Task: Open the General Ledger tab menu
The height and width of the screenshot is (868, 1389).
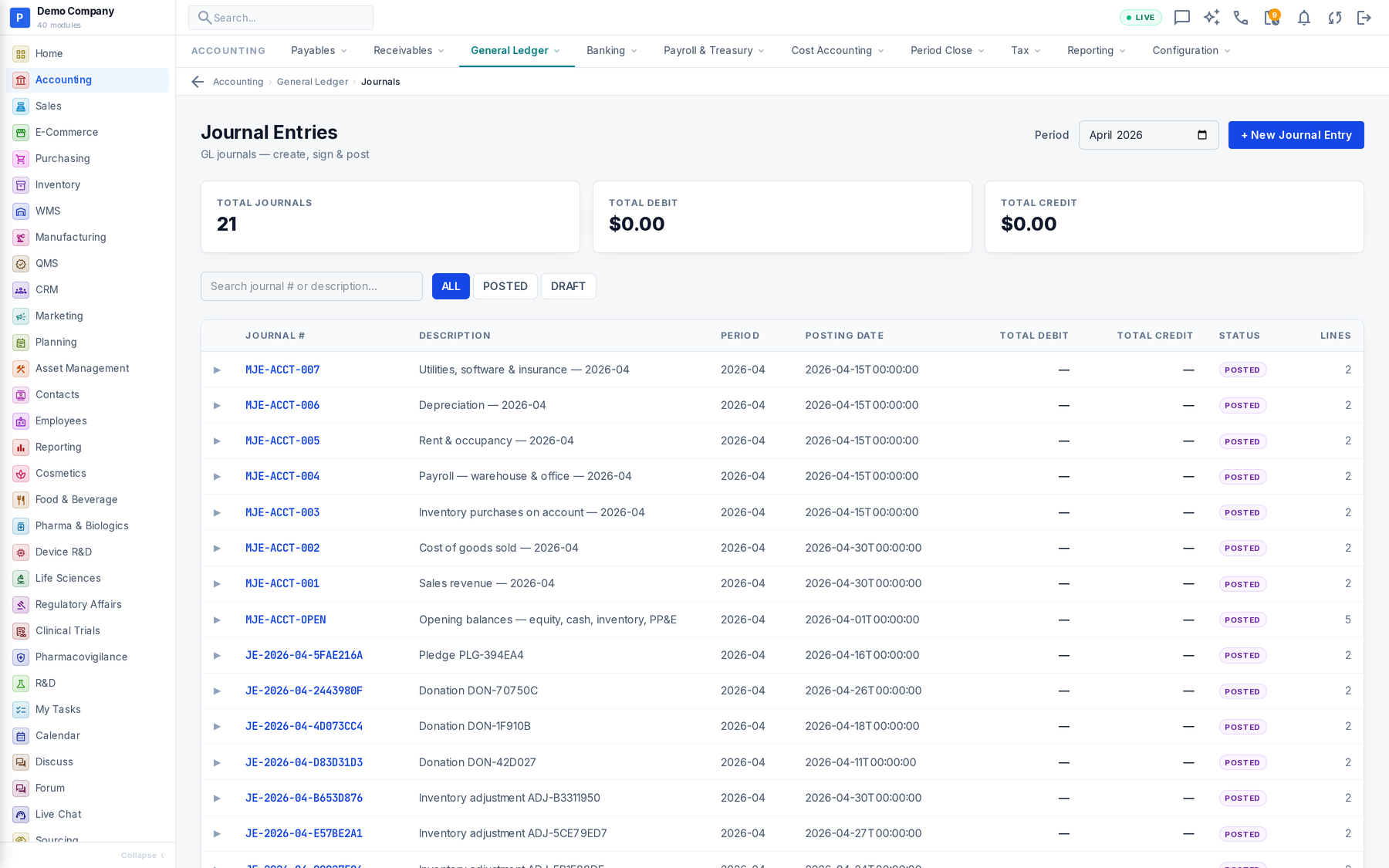Action: (x=515, y=51)
